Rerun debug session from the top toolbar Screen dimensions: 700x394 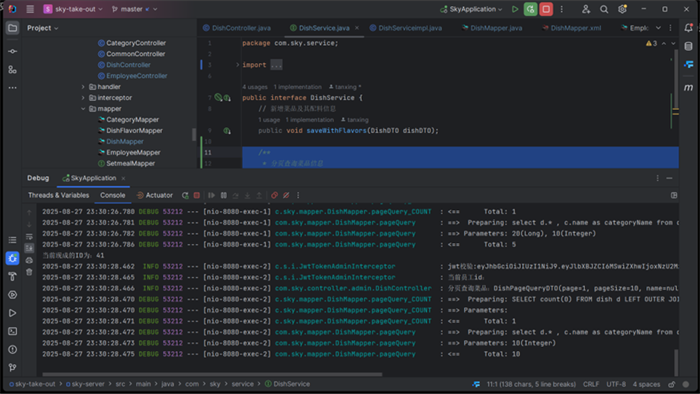530,9
